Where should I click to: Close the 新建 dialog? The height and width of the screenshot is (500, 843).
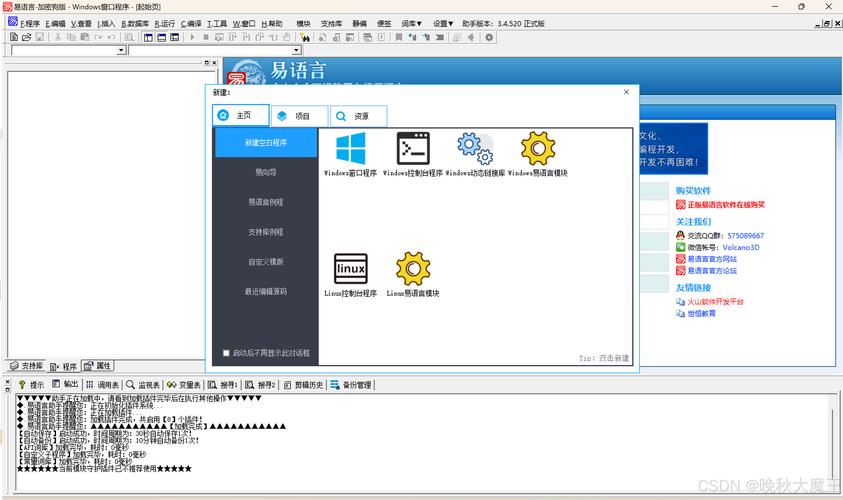626,92
